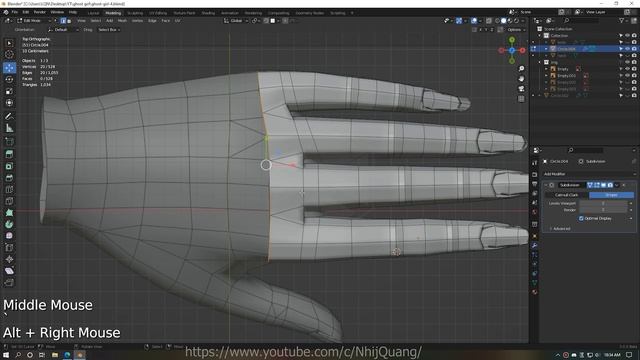Pick the Measure ruler tool
Image resolution: width=640 pixels, height=360 pixels.
pos(9,129)
